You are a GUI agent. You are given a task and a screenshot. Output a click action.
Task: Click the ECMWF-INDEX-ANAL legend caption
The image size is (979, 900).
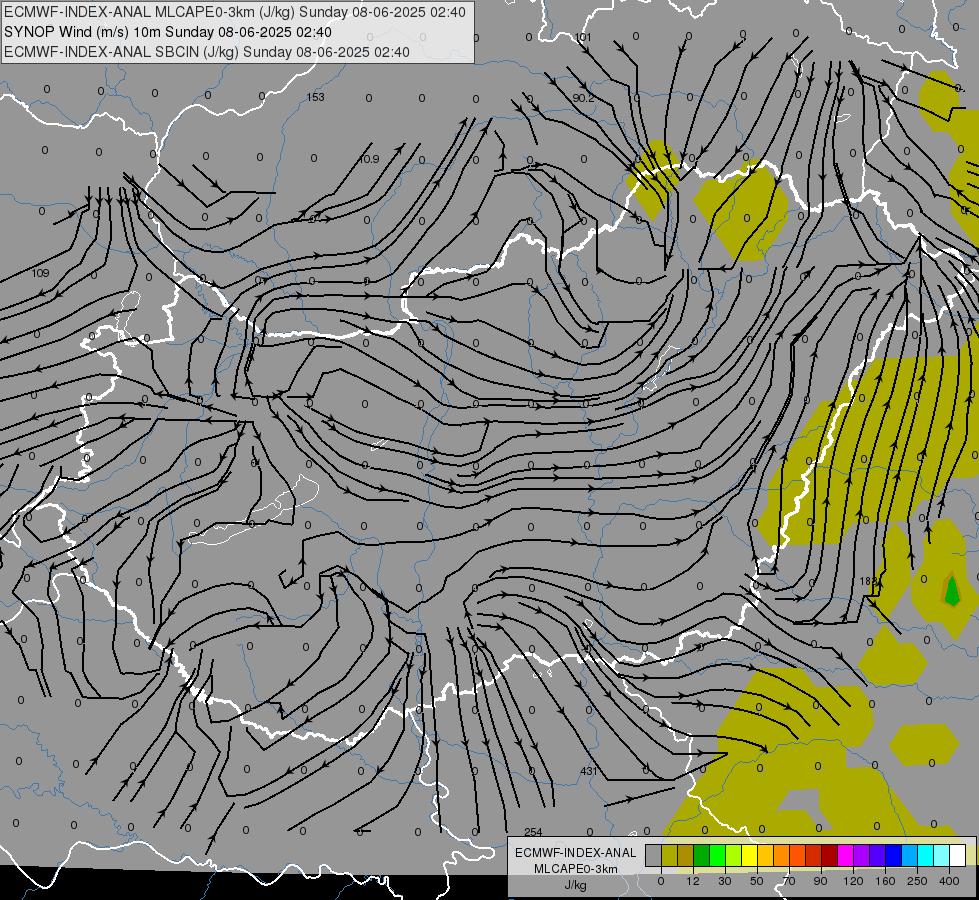(576, 853)
